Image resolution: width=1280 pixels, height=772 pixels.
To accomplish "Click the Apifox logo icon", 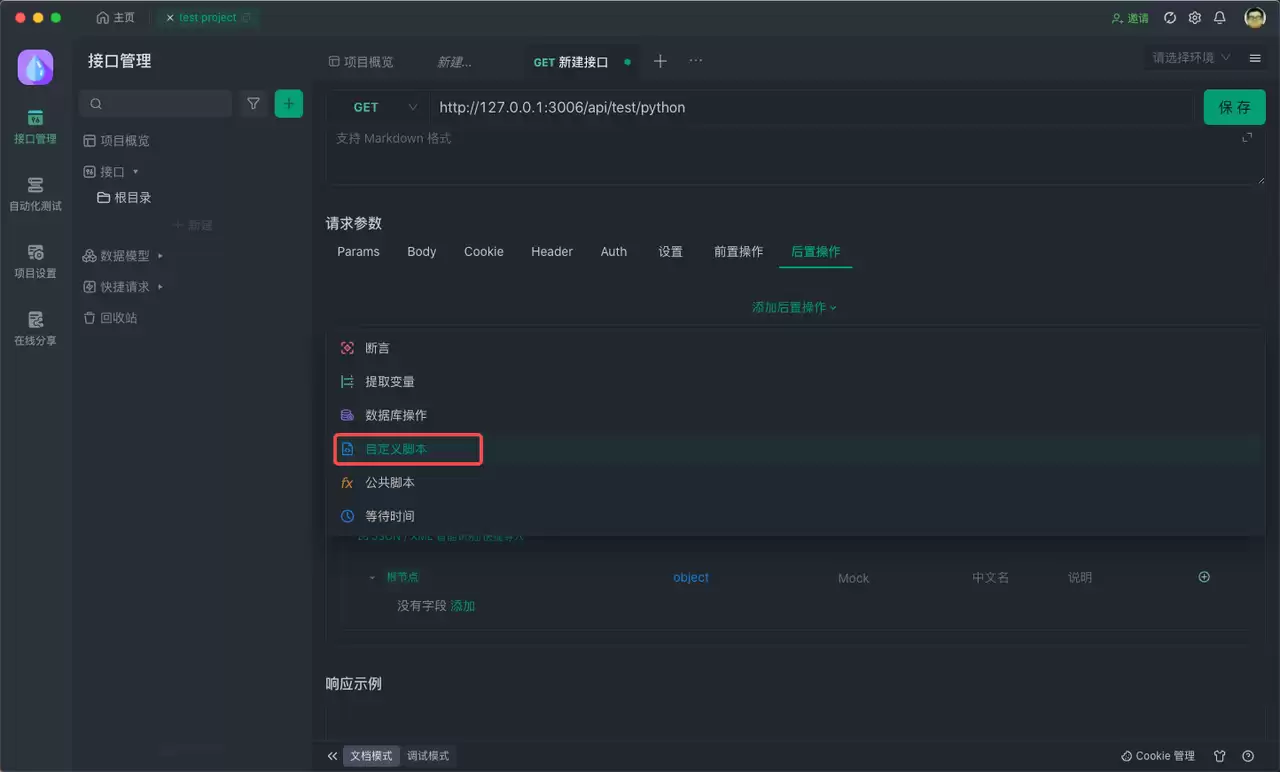I will pyautogui.click(x=35, y=67).
